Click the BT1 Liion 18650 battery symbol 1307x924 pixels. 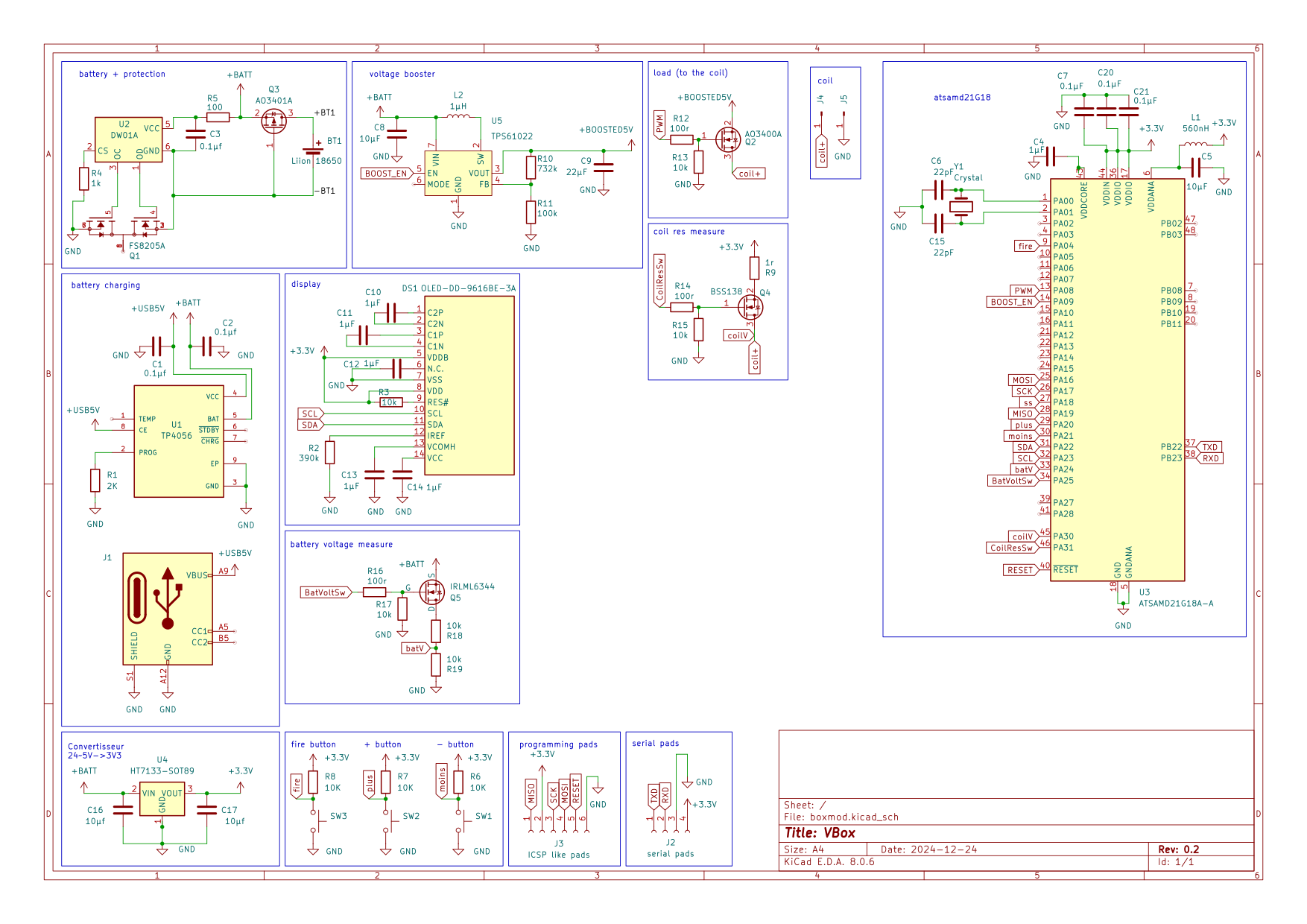313,149
